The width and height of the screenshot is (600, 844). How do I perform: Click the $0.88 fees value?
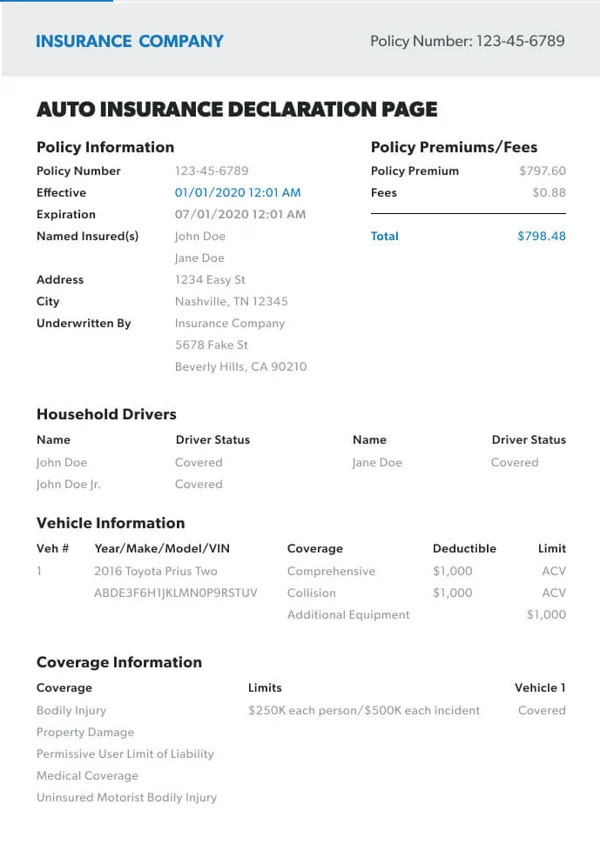pyautogui.click(x=548, y=193)
